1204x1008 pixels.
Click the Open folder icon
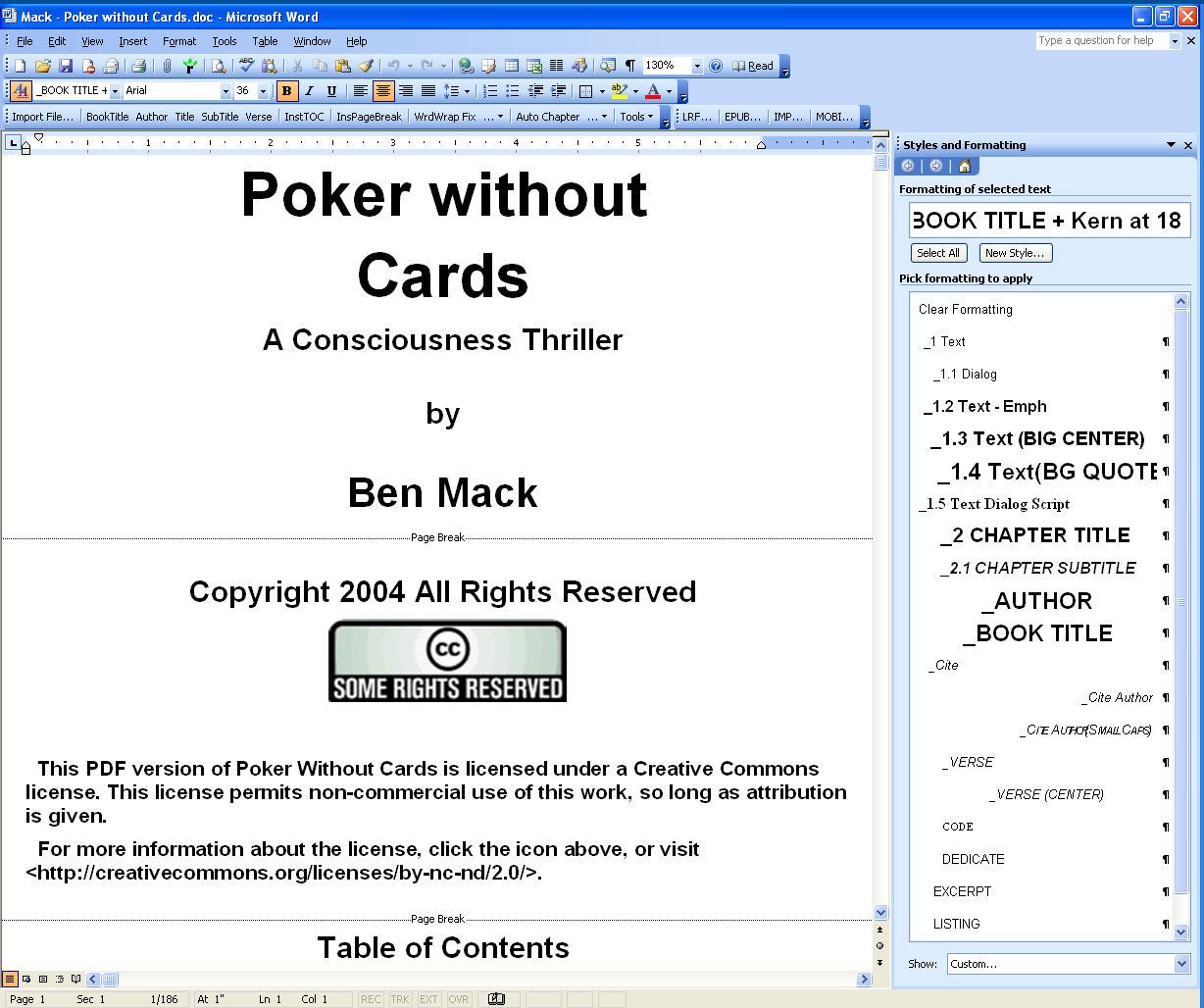(x=43, y=66)
